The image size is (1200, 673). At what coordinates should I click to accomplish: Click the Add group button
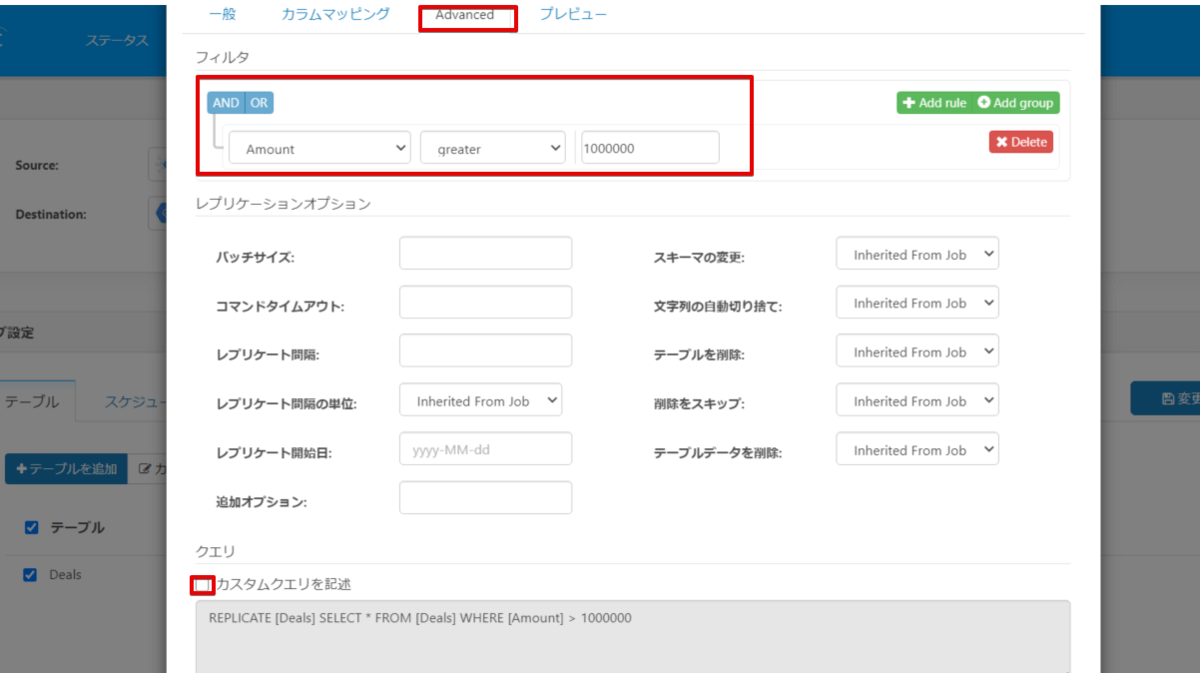[x=1015, y=103]
